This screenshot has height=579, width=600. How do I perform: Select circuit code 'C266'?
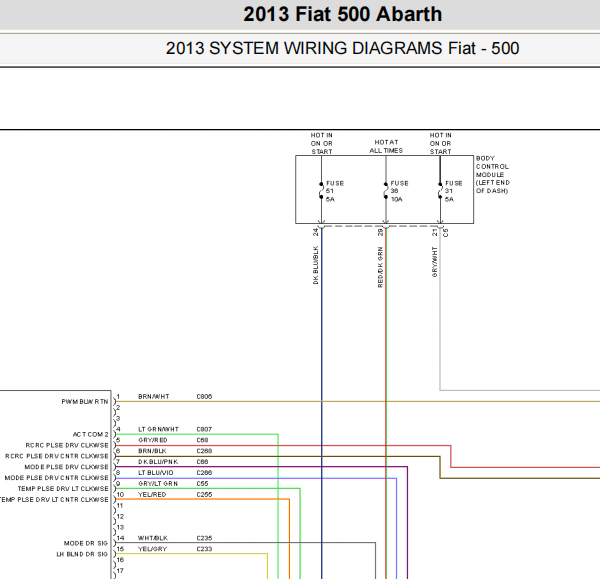click(204, 473)
